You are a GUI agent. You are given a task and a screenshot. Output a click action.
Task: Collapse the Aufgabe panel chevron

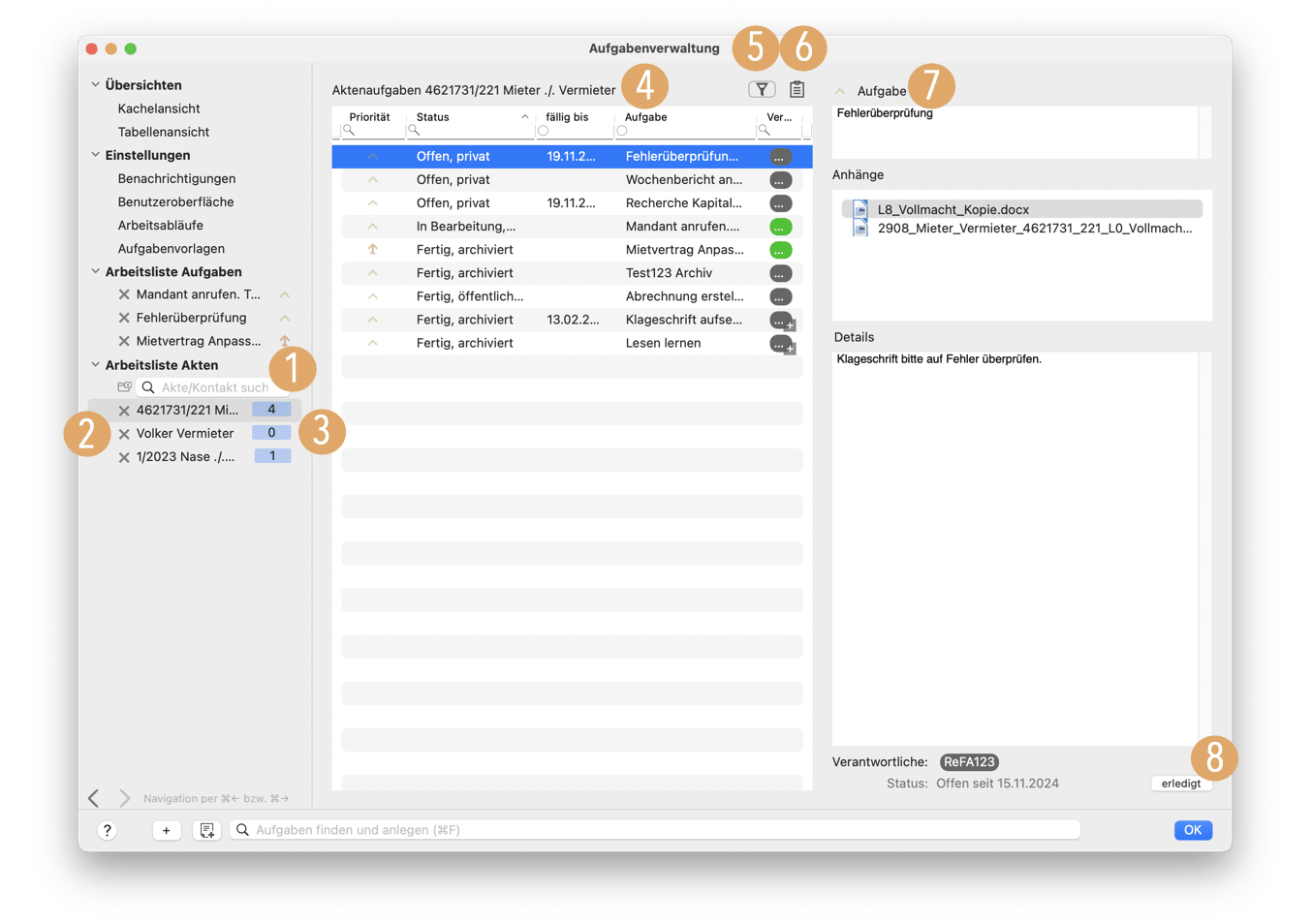(840, 91)
